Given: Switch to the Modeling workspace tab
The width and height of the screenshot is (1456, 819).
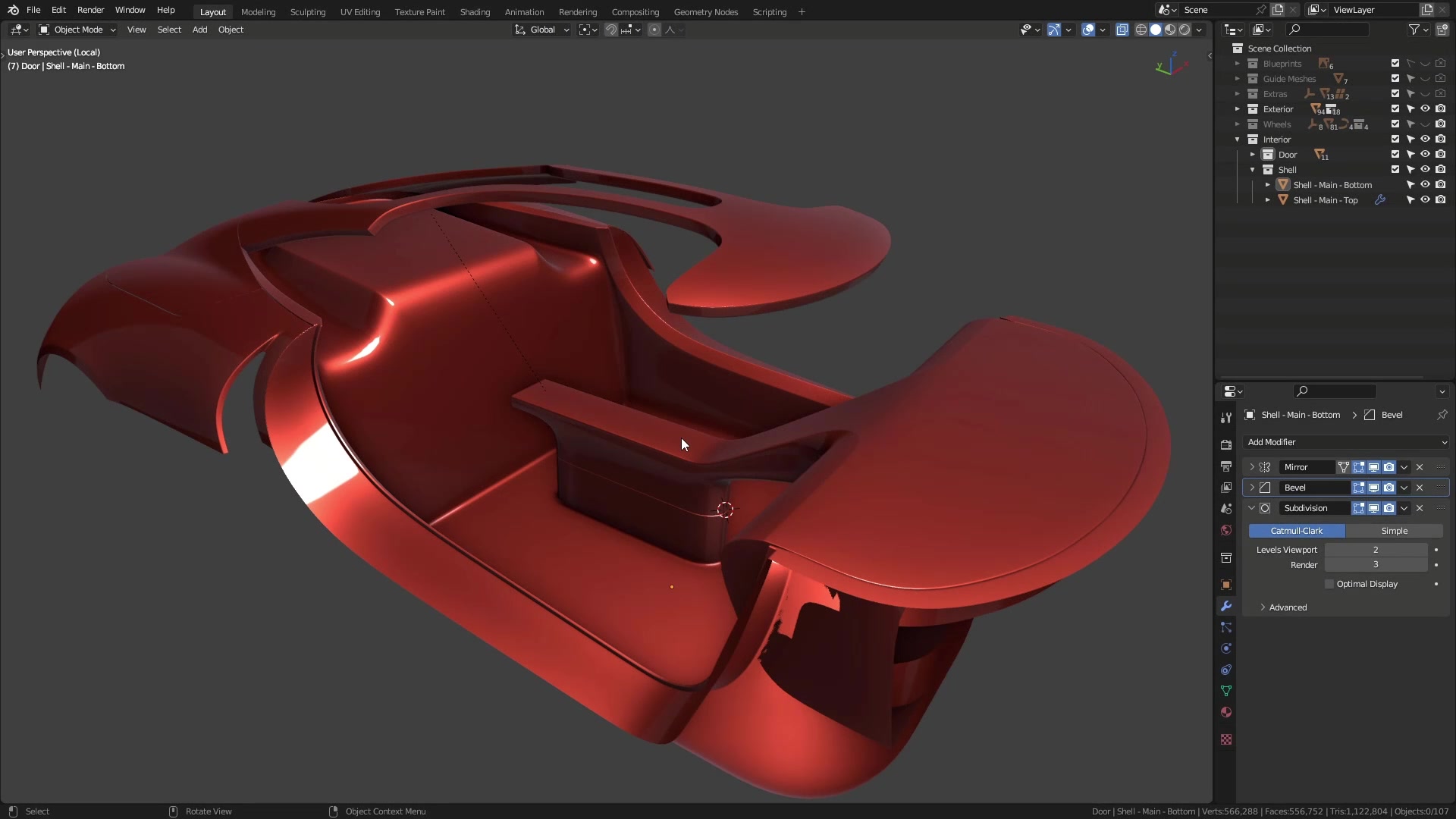Looking at the screenshot, I should tap(258, 11).
